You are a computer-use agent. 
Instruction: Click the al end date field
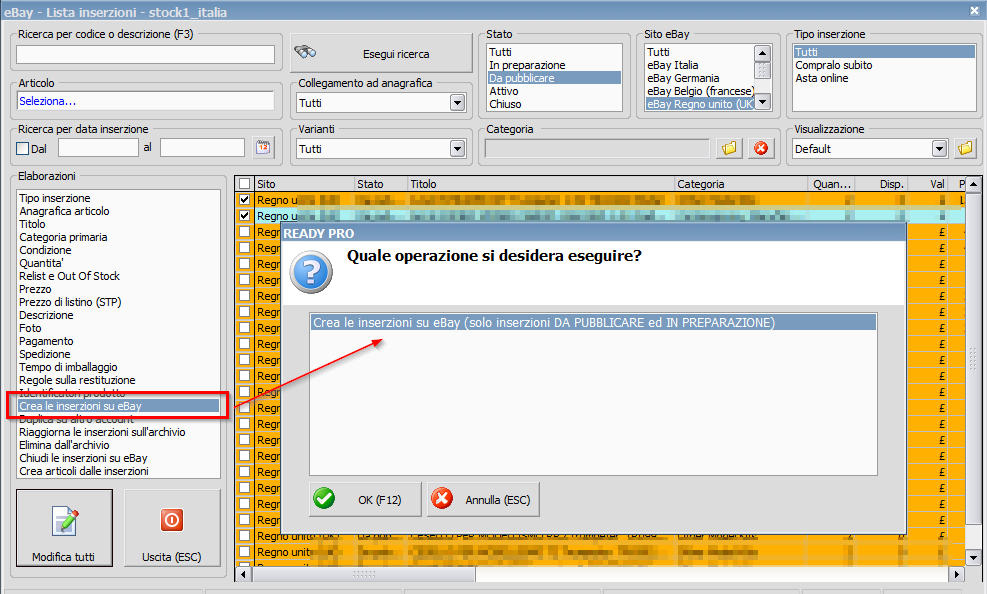[202, 148]
